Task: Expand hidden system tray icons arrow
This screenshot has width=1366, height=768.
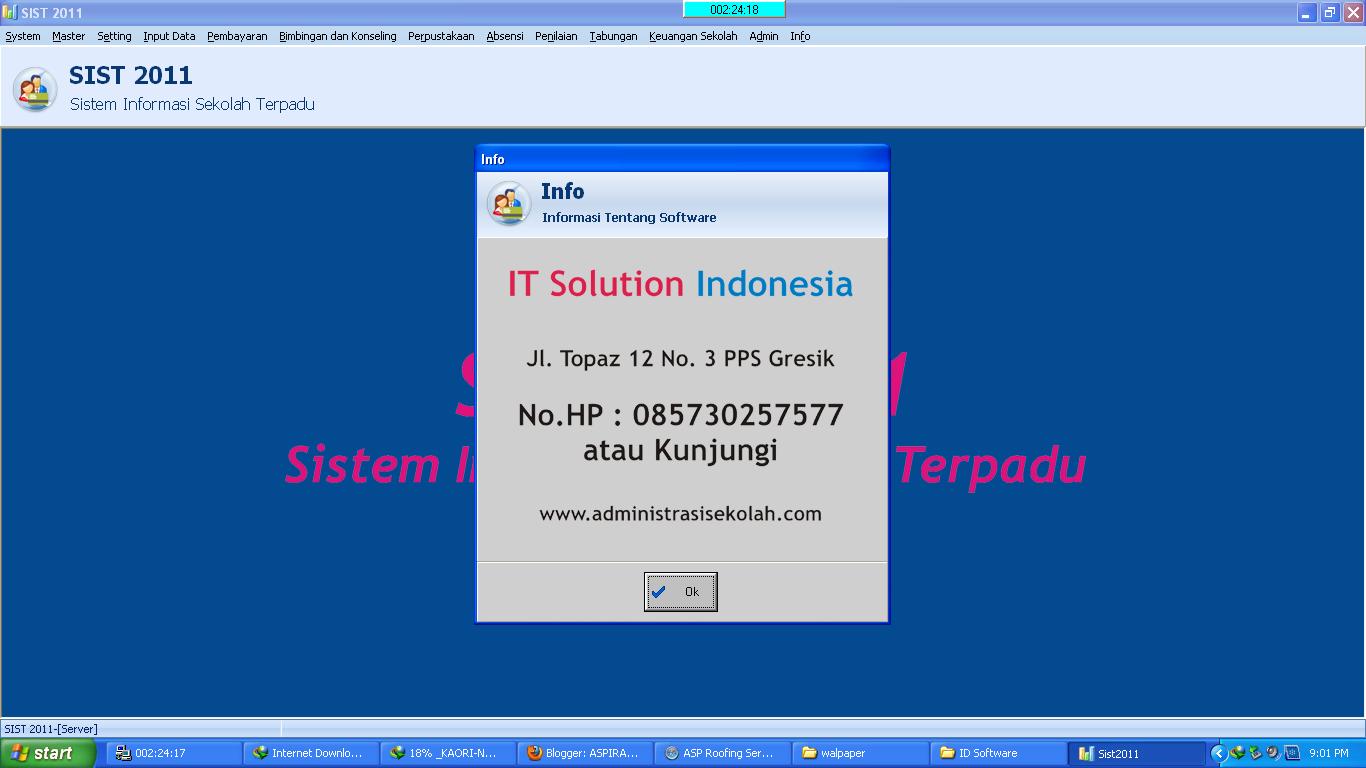Action: click(1218, 753)
